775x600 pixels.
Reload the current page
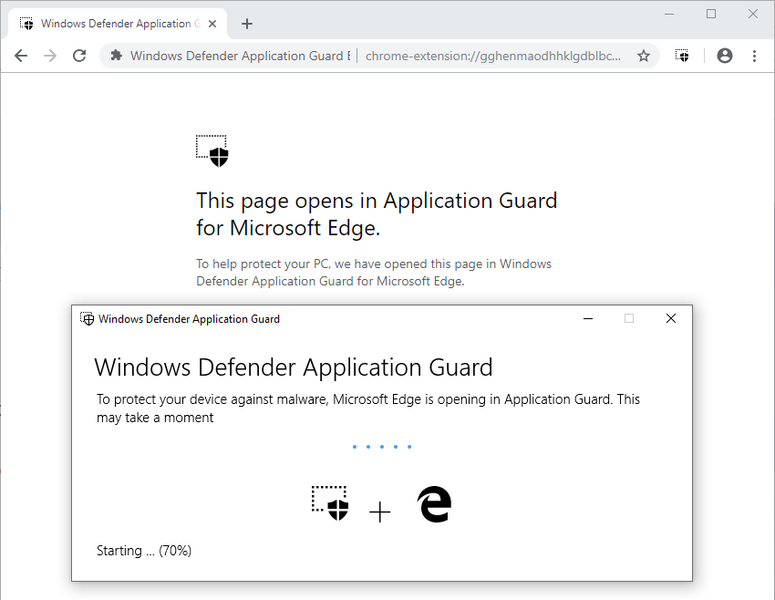[80, 56]
